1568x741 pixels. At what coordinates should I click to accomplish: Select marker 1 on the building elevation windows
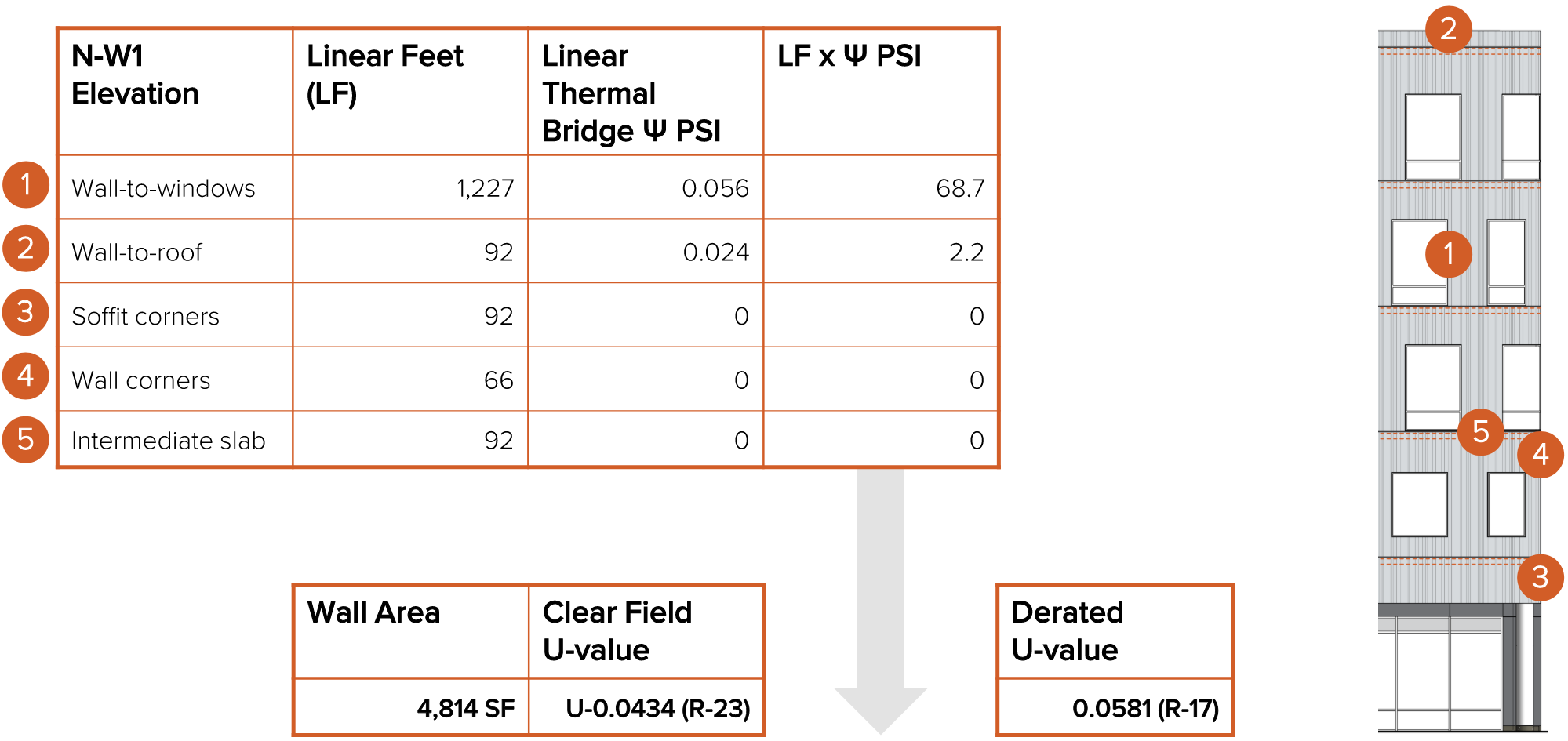pyautogui.click(x=1448, y=254)
